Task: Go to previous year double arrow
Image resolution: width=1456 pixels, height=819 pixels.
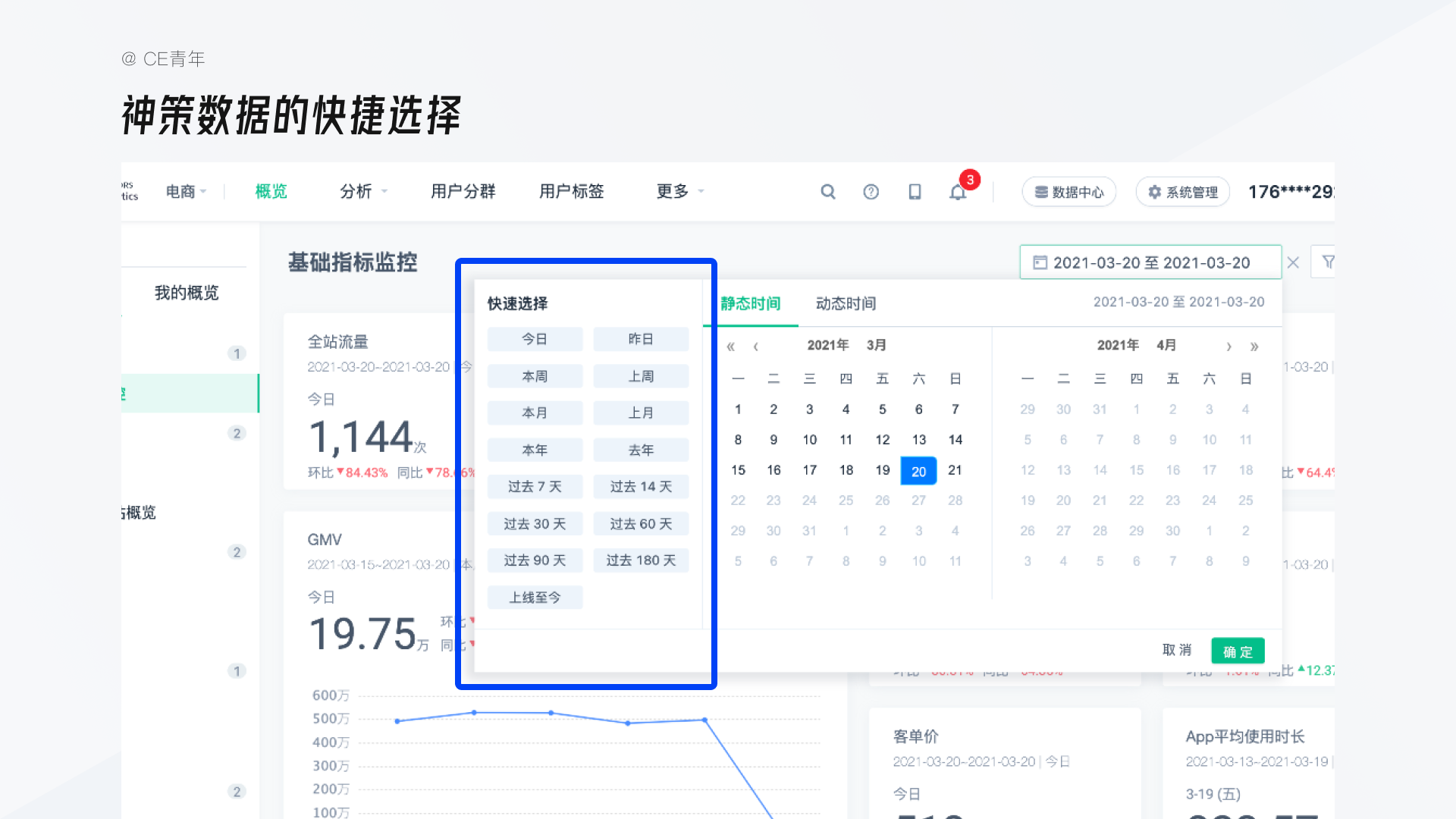Action: tap(730, 347)
